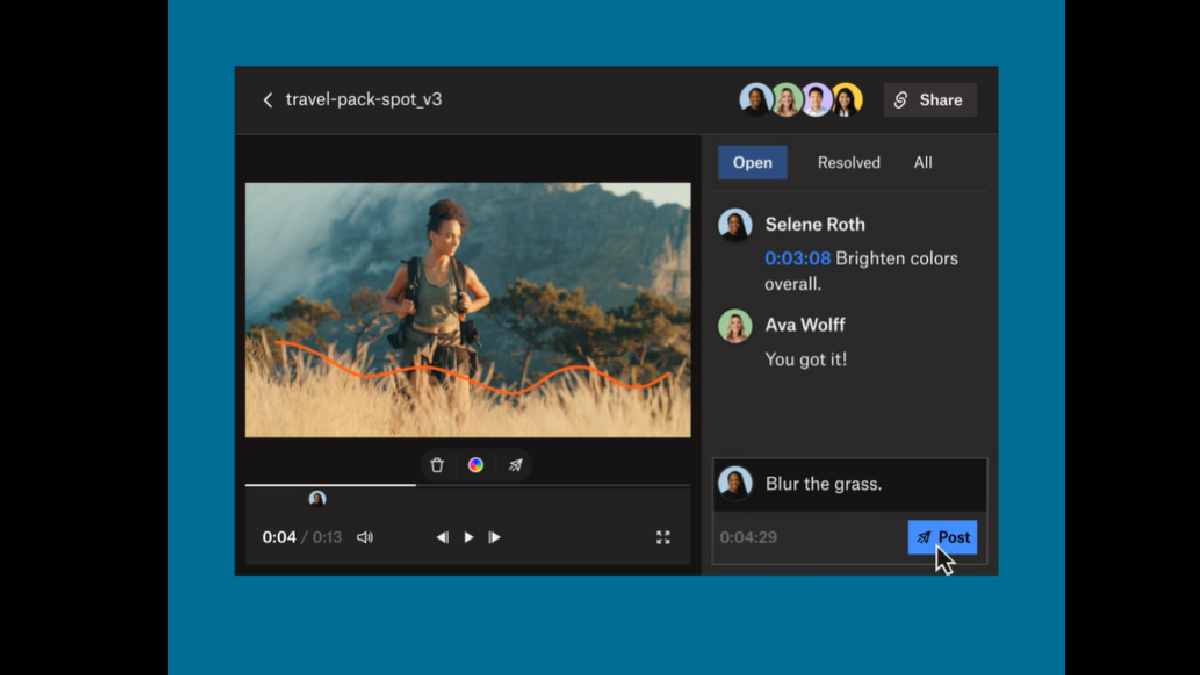Click the yellow collaborator avatar in the header
The width and height of the screenshot is (1200, 675).
(847, 100)
